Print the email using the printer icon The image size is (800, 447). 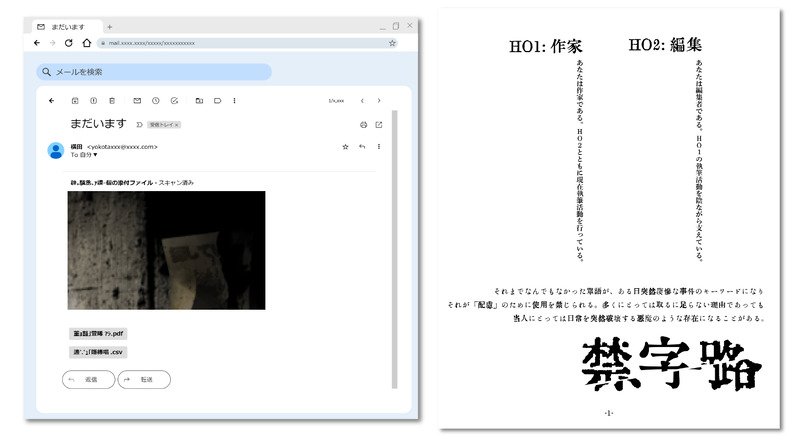364,125
